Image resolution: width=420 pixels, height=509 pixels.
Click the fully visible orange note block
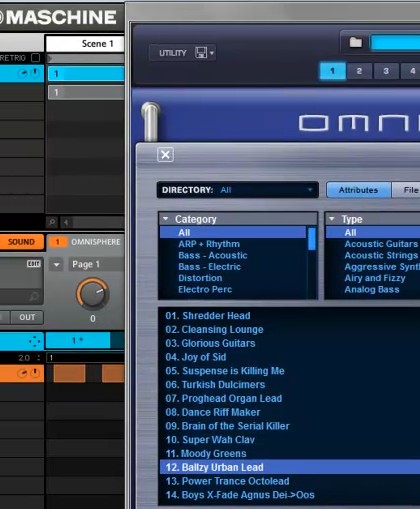pos(69,374)
